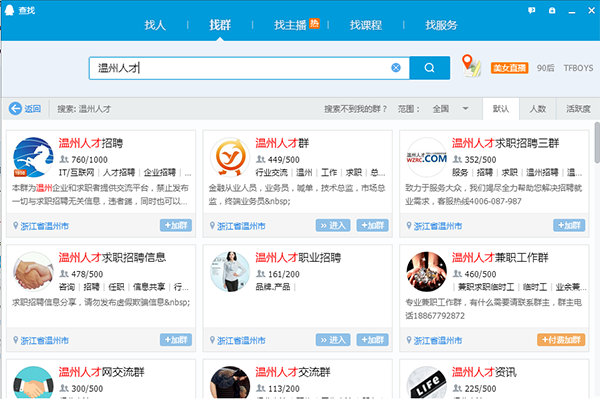Open the nearby map location icon
The width and height of the screenshot is (600, 399).
471,65
